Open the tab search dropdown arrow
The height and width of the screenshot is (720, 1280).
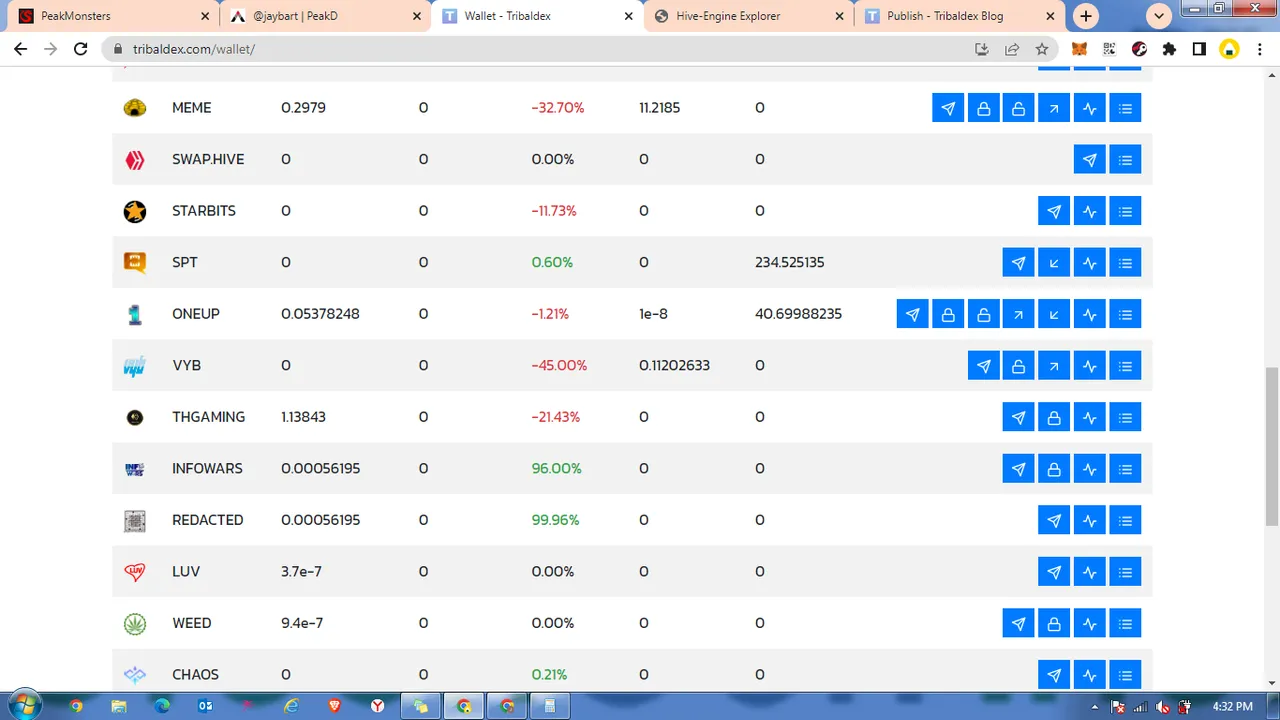(x=1159, y=16)
